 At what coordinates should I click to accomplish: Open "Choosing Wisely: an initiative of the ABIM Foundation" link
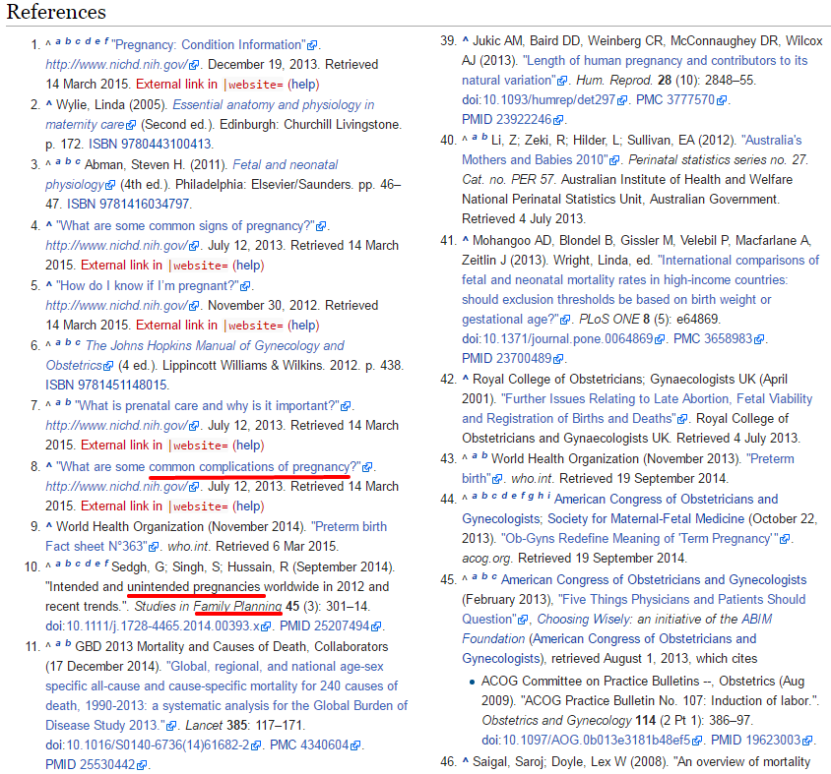click(617, 629)
